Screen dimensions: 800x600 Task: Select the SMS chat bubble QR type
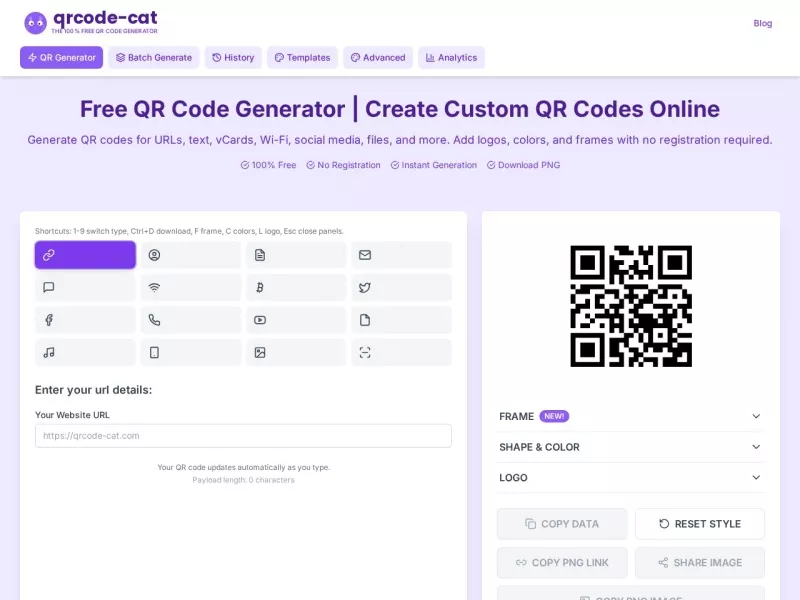tap(85, 287)
